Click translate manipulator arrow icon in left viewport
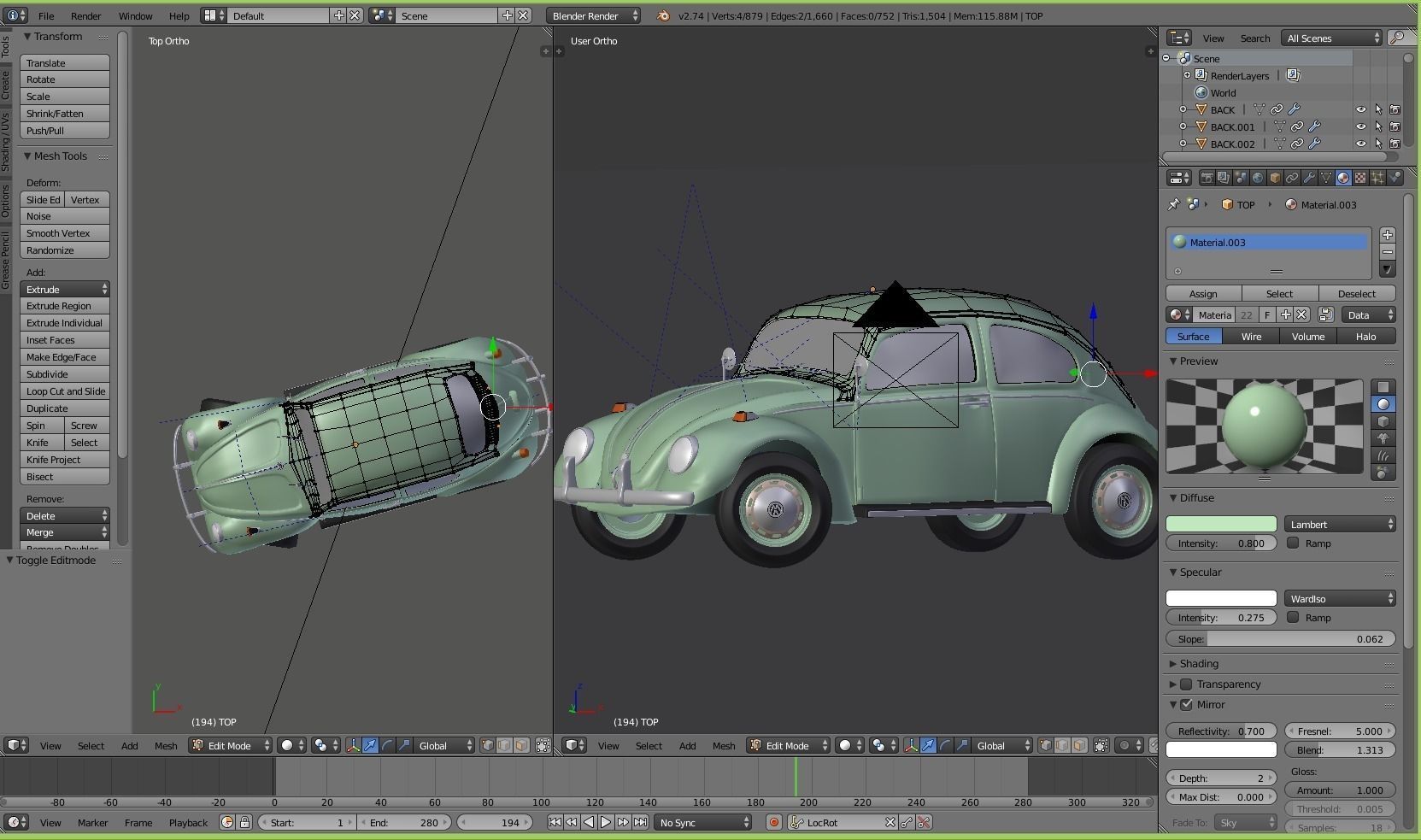This screenshot has width=1421, height=840. tap(370, 745)
